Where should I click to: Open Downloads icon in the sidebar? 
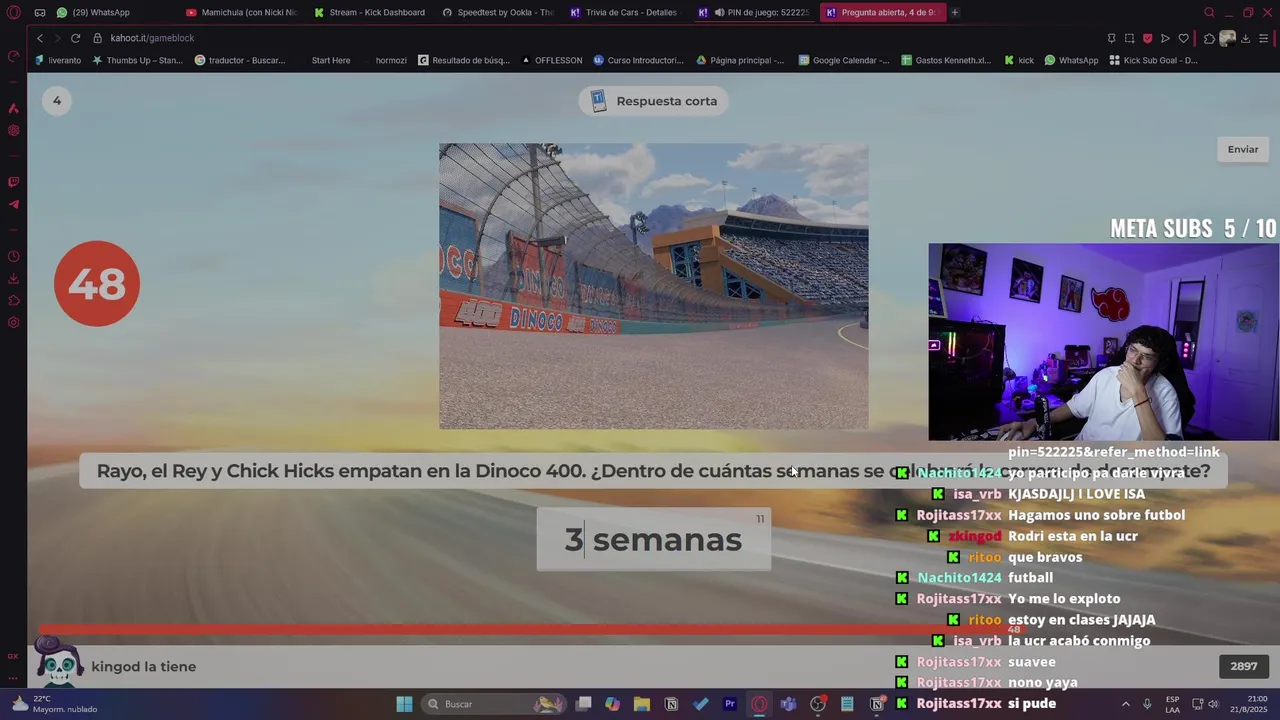tap(13, 278)
